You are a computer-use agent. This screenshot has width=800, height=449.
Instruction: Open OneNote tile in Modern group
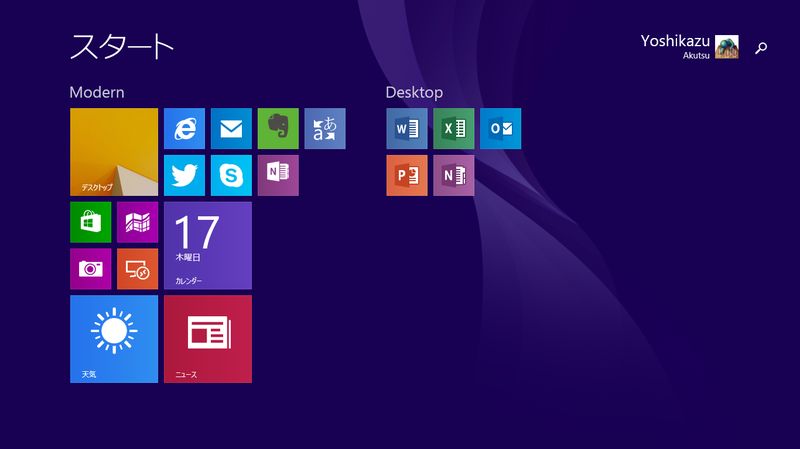coord(278,175)
